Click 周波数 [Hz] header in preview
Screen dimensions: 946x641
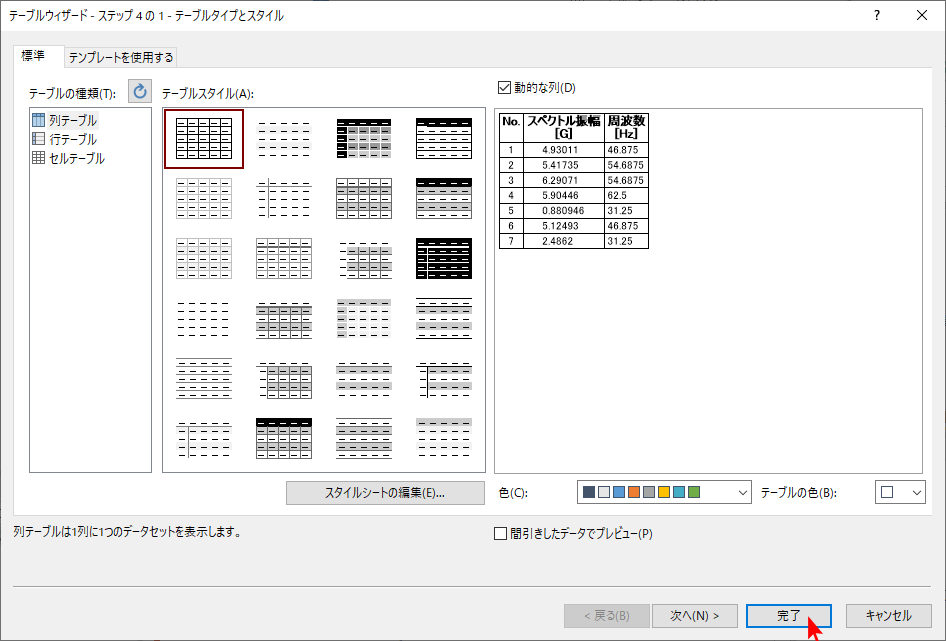(626, 127)
